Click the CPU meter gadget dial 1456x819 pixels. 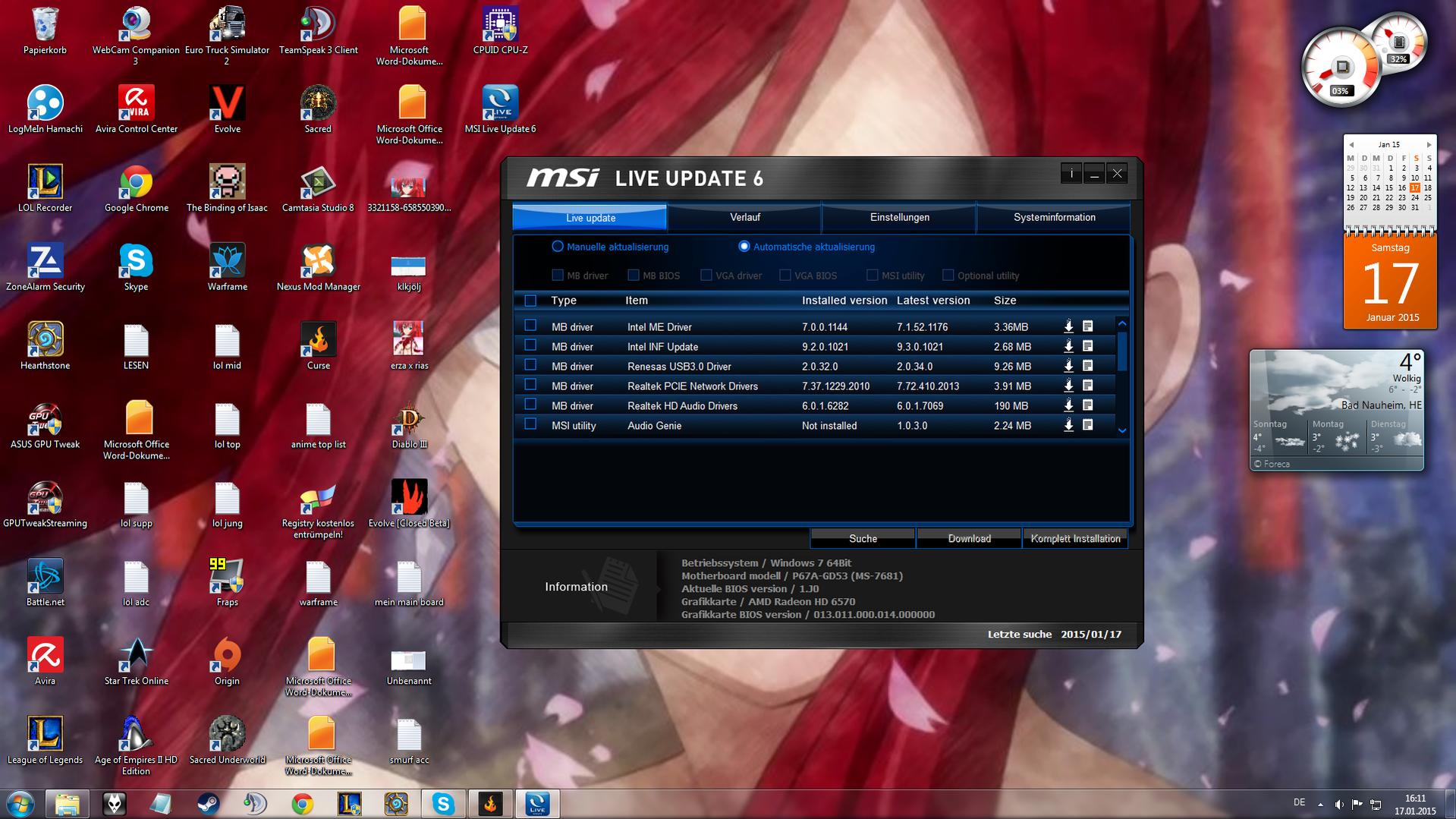click(1341, 68)
